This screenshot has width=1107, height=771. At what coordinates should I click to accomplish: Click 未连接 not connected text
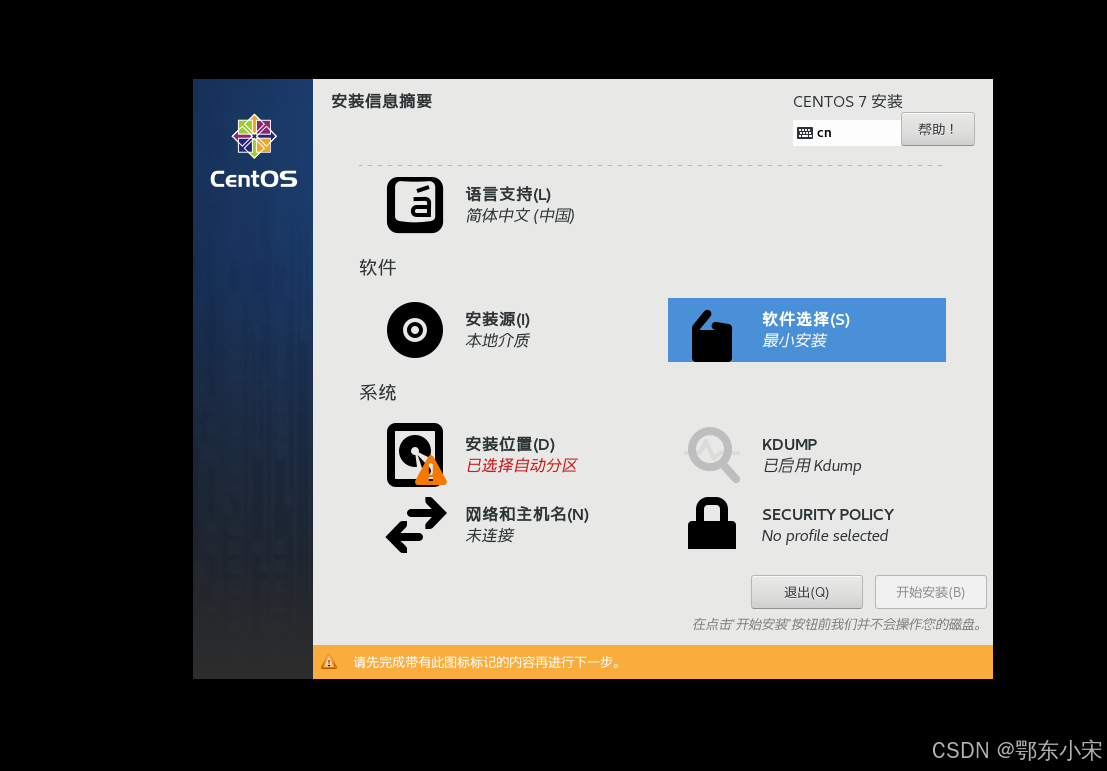coord(489,535)
